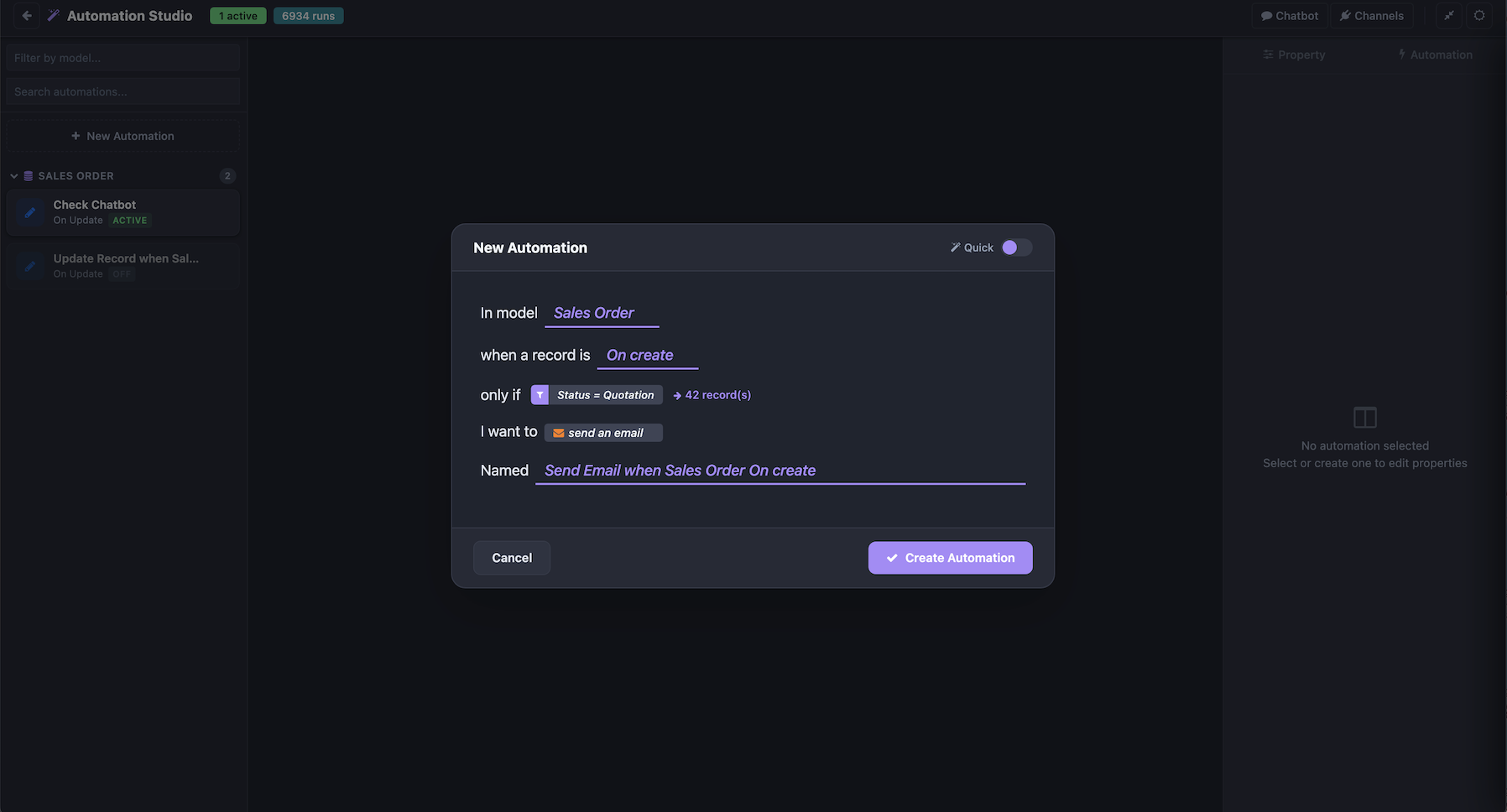Enable the Quick mode switch in the dialog
This screenshot has width=1507, height=812.
1017,247
